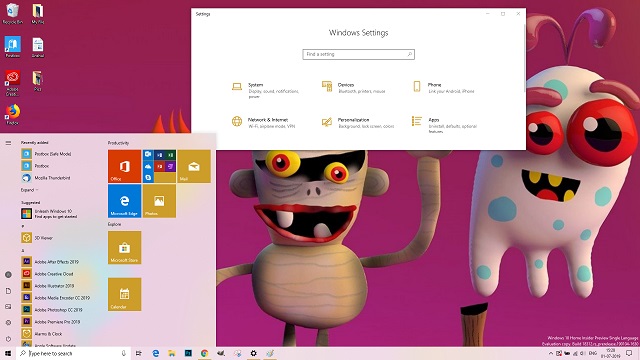Open the user account icon in Start

[x=8, y=275]
